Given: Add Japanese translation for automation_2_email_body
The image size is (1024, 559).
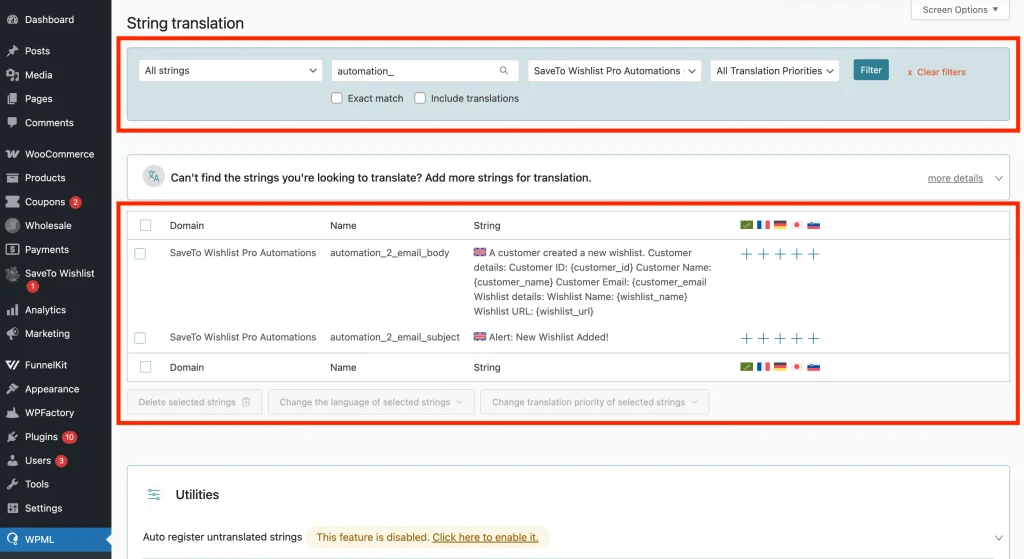Looking at the screenshot, I should (x=796, y=254).
